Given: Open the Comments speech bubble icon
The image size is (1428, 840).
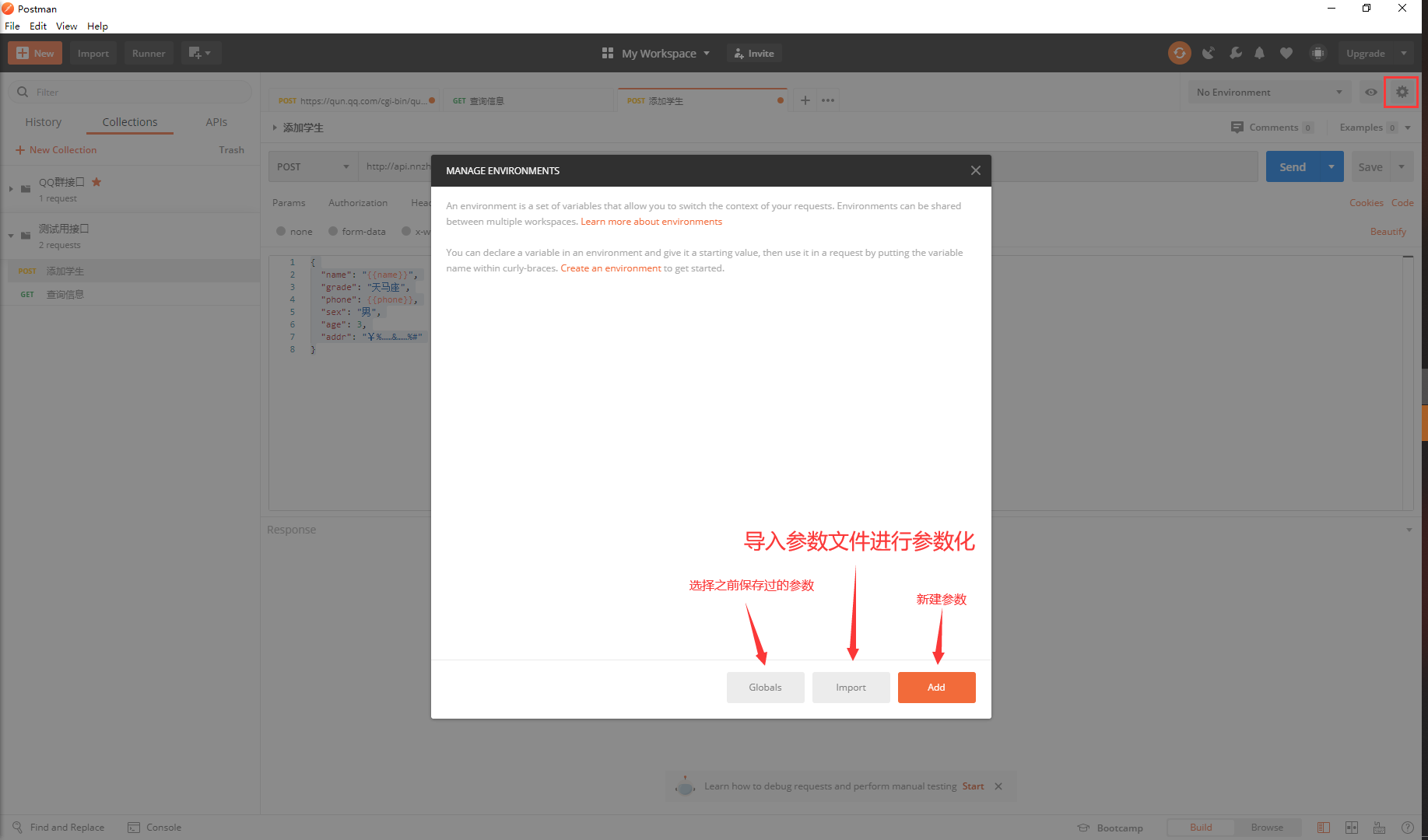Looking at the screenshot, I should point(1237,127).
